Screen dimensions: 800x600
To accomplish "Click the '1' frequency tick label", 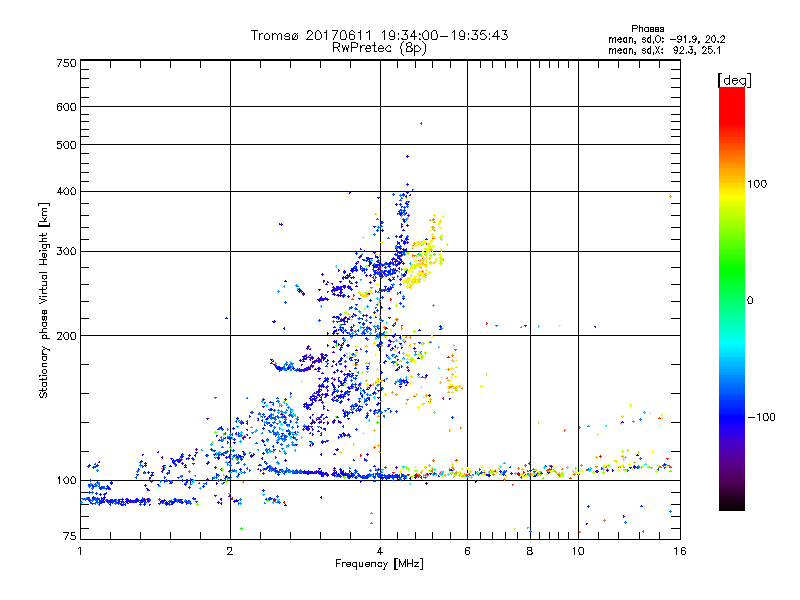I will pyautogui.click(x=80, y=551).
